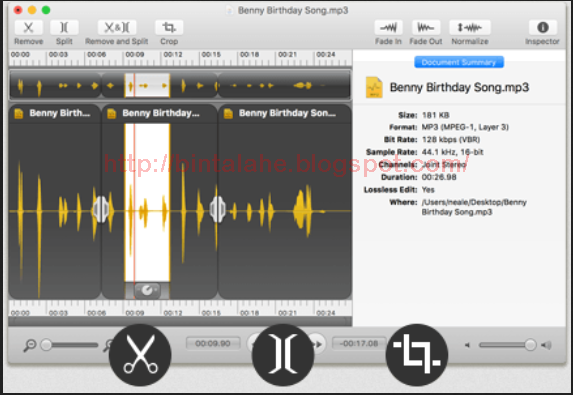Screen dimensions: 573x395
Task: Click the volume slider knob
Action: coord(530,345)
